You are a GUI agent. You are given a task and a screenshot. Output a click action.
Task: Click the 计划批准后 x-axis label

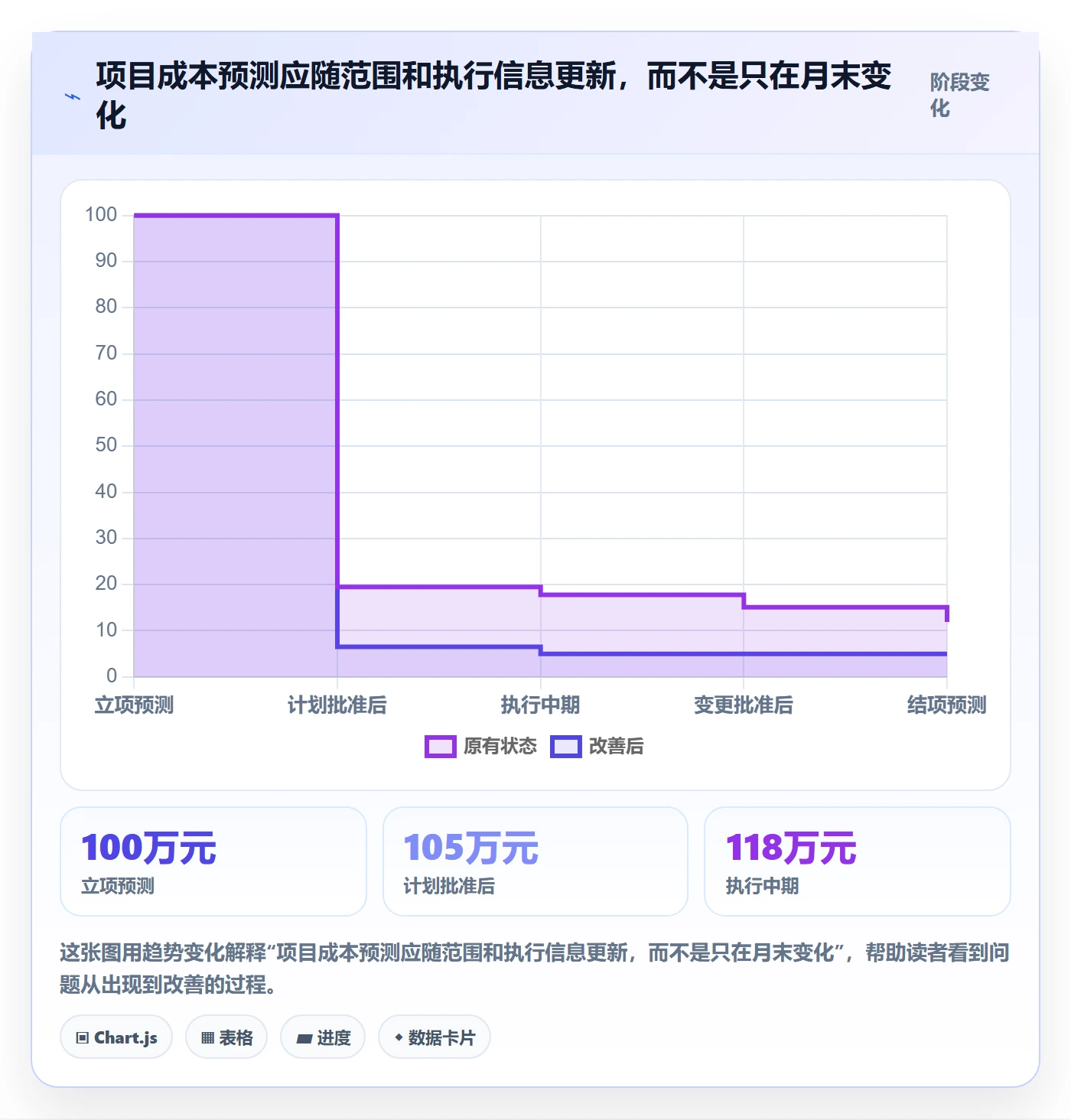(x=337, y=705)
